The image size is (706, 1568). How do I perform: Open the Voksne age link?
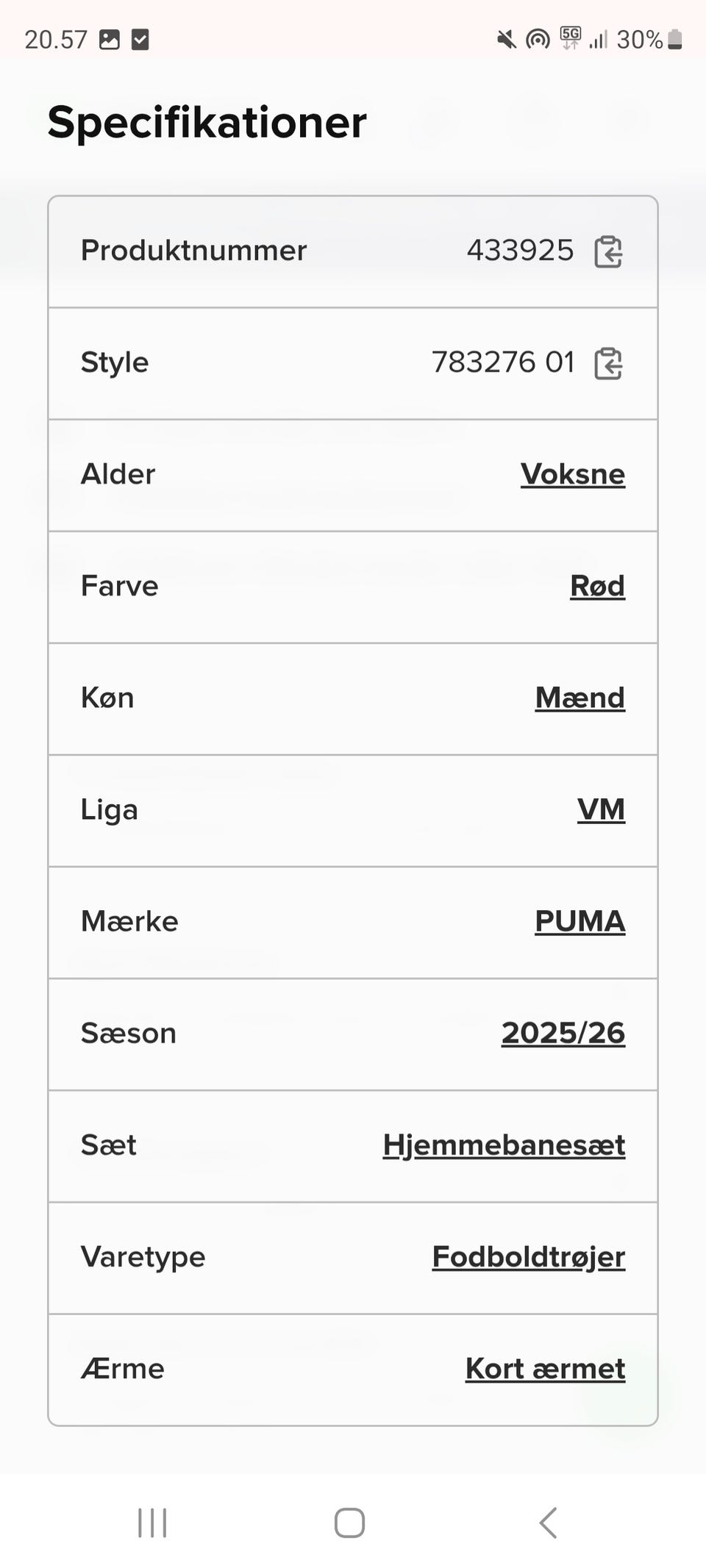[x=572, y=474]
